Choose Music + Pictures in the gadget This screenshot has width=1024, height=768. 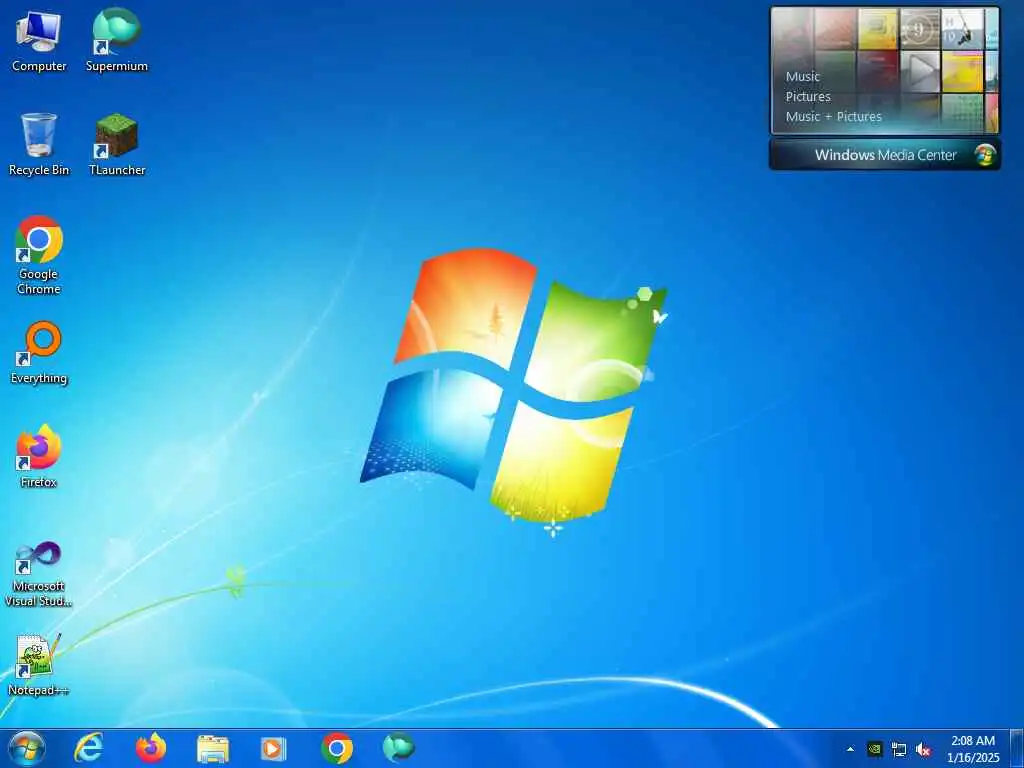click(833, 117)
